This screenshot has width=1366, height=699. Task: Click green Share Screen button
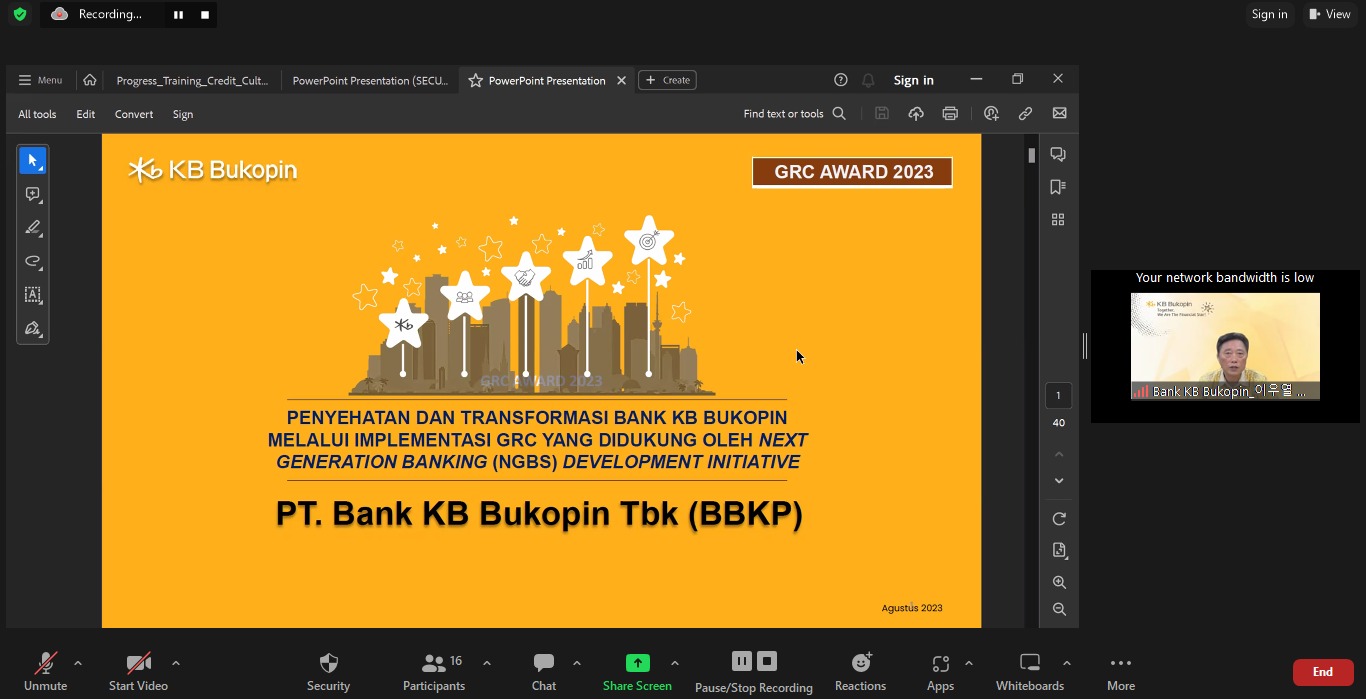tap(637, 671)
